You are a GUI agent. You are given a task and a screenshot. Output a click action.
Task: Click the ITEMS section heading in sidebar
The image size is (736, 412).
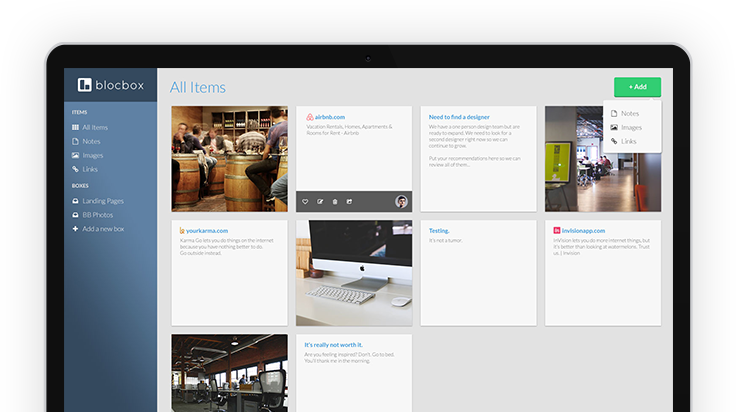coord(79,112)
